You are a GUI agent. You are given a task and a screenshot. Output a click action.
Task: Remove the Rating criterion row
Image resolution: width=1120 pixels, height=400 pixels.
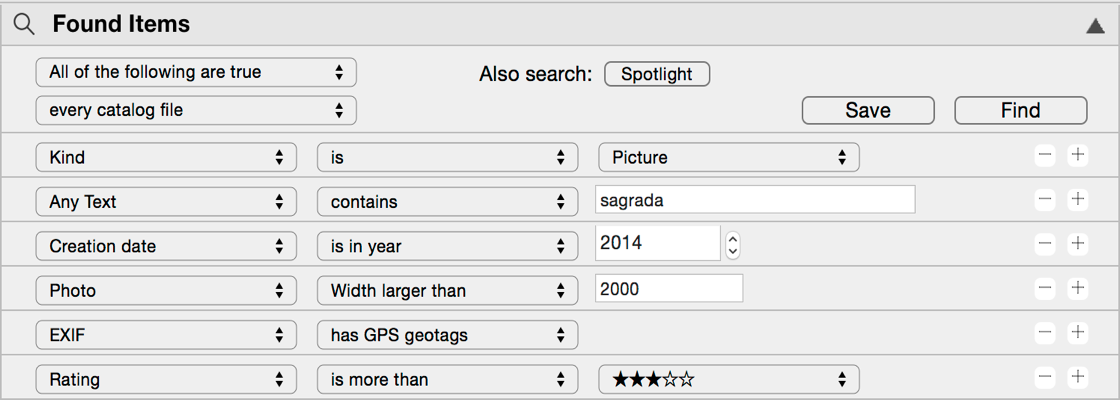pos(1045,377)
